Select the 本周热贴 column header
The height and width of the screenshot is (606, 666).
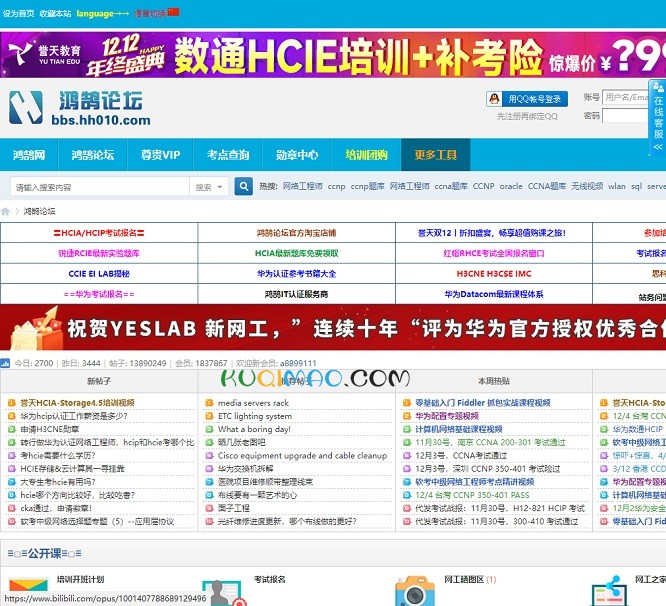(x=494, y=381)
